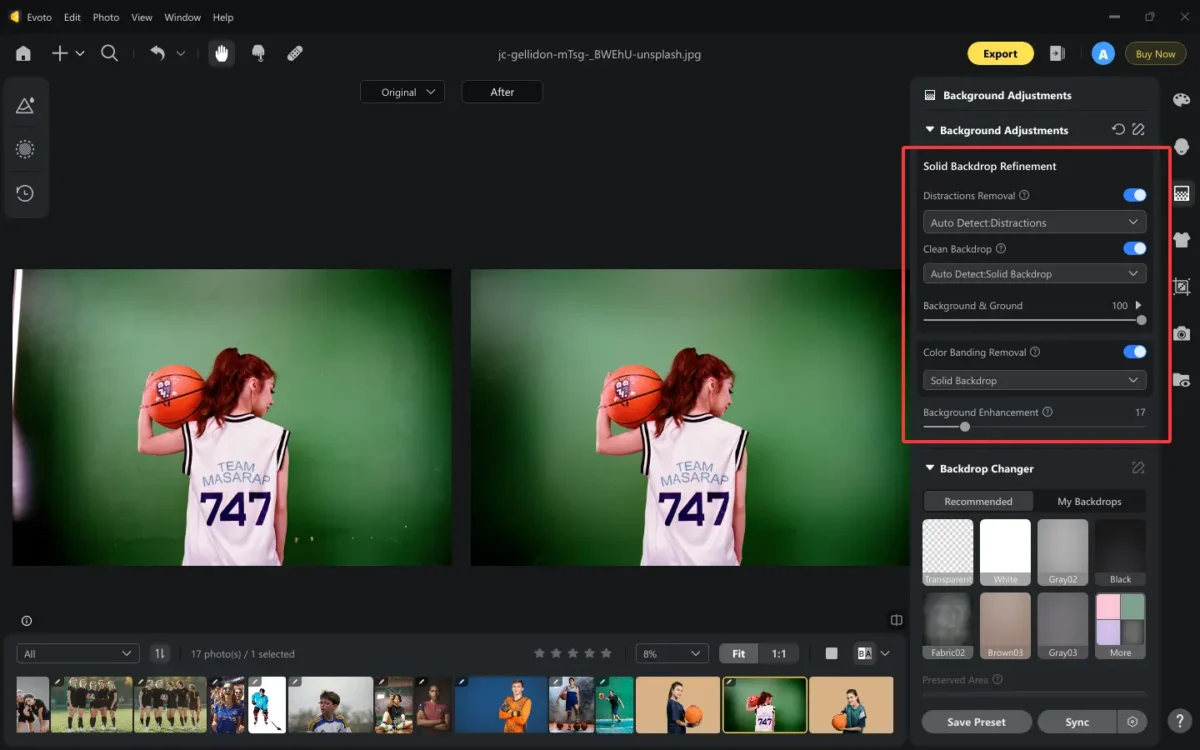Adjust the Background Enhancement slider handle
Image resolution: width=1200 pixels, height=750 pixels.
point(965,427)
